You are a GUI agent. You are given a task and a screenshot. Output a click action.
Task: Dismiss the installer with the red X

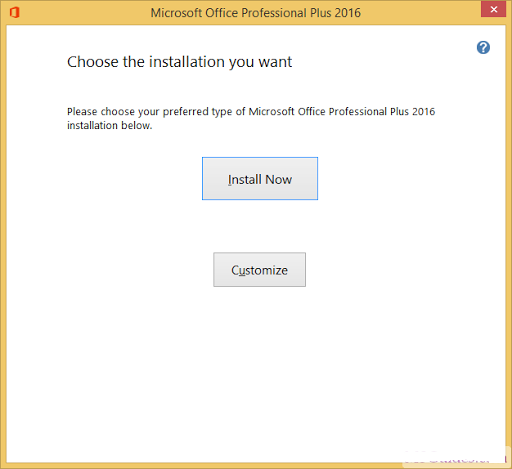tap(493, 9)
